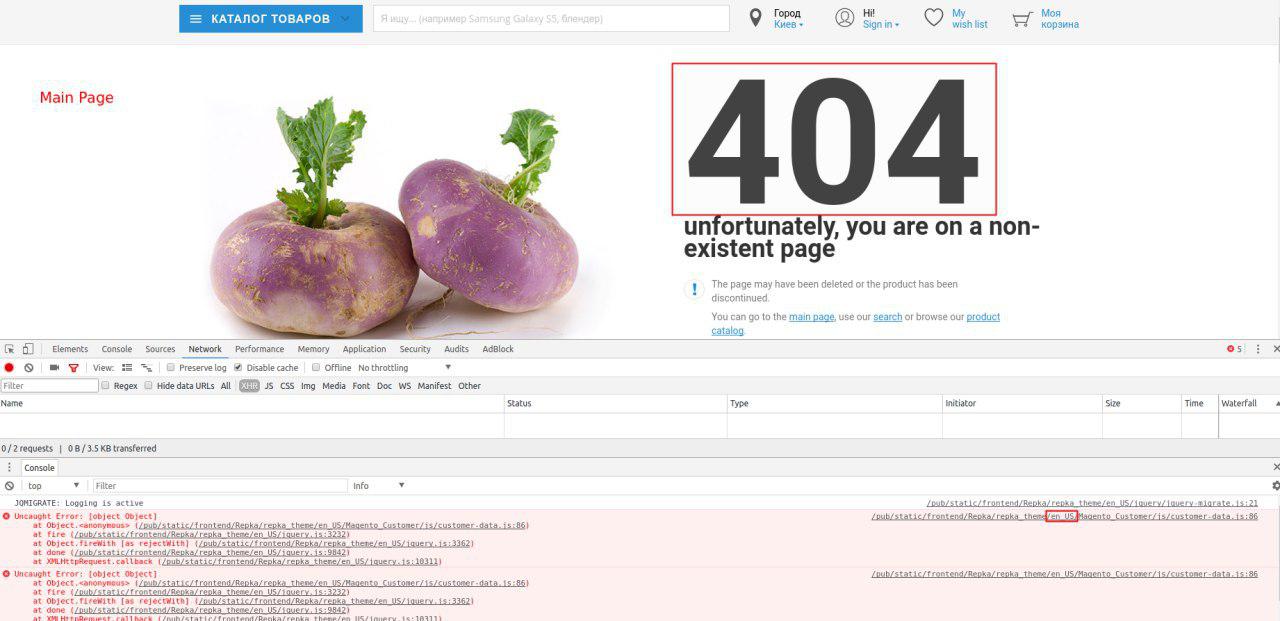
Task: Open DevTools three-dot customize menu
Action: tap(1256, 349)
